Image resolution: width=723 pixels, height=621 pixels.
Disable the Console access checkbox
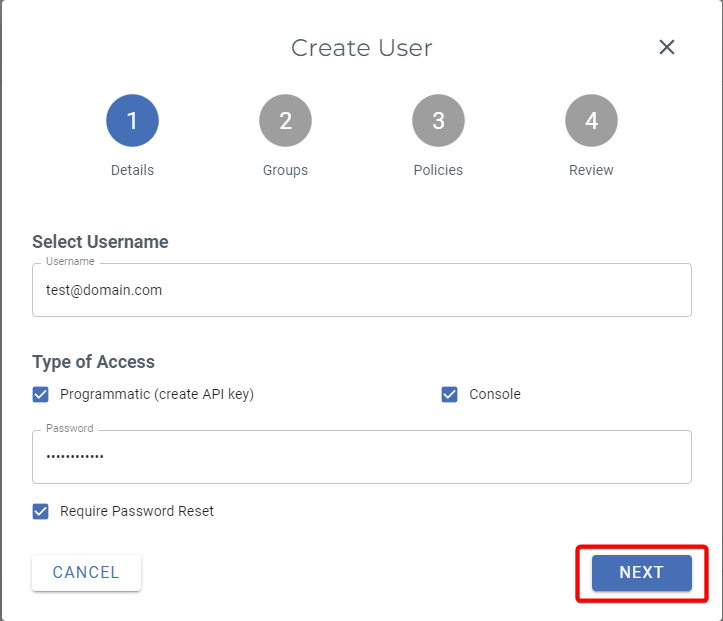coord(450,394)
